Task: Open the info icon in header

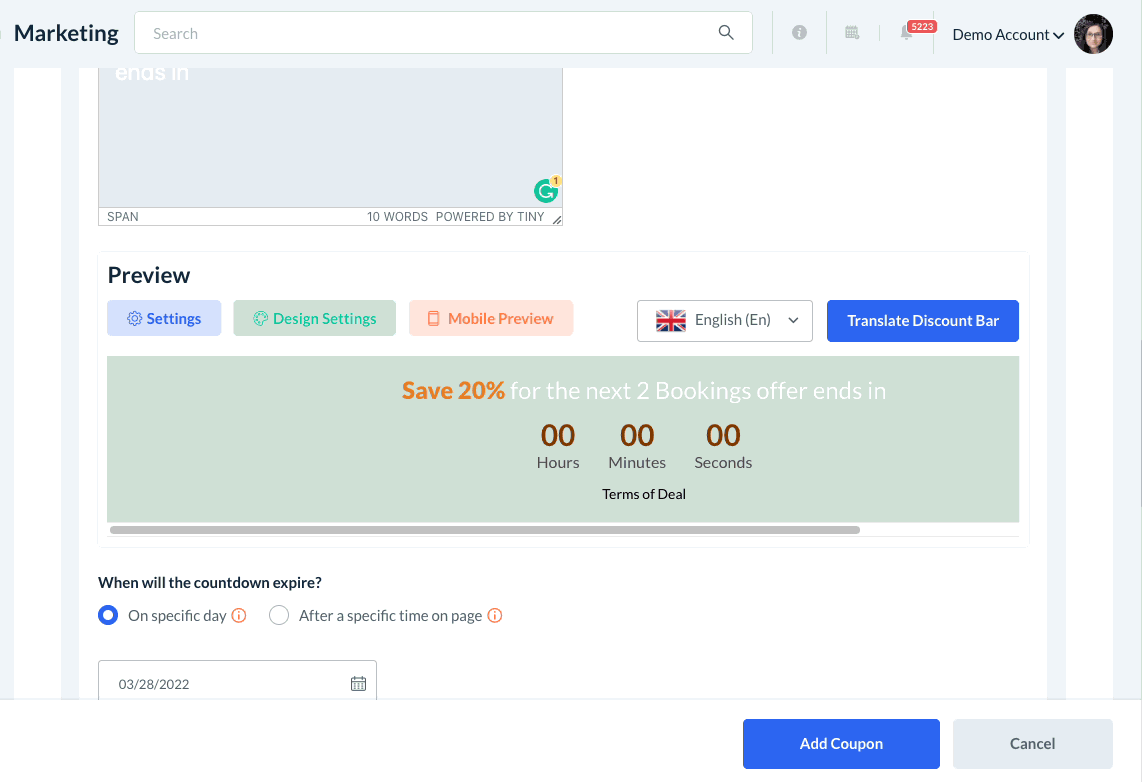Action: pyautogui.click(x=799, y=33)
